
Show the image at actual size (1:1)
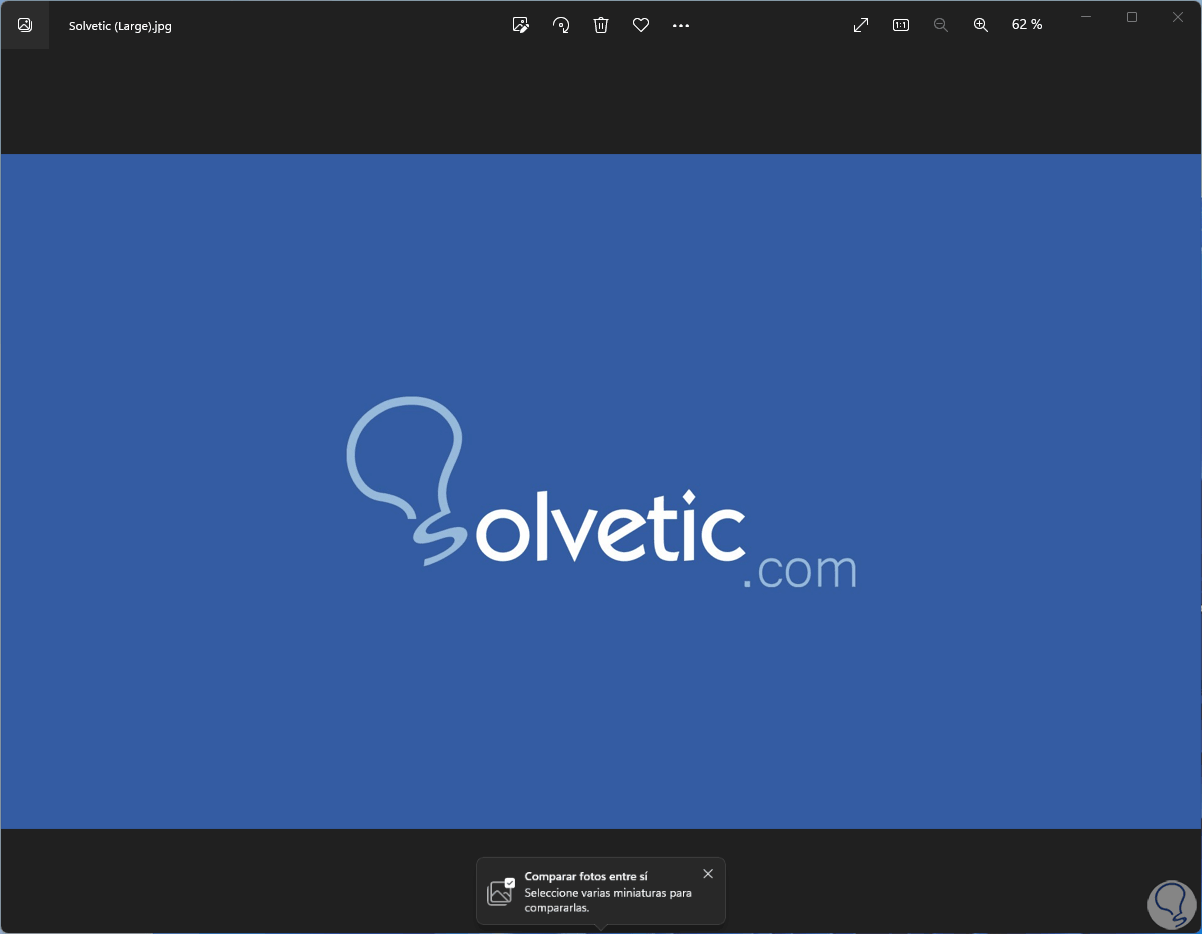point(901,25)
